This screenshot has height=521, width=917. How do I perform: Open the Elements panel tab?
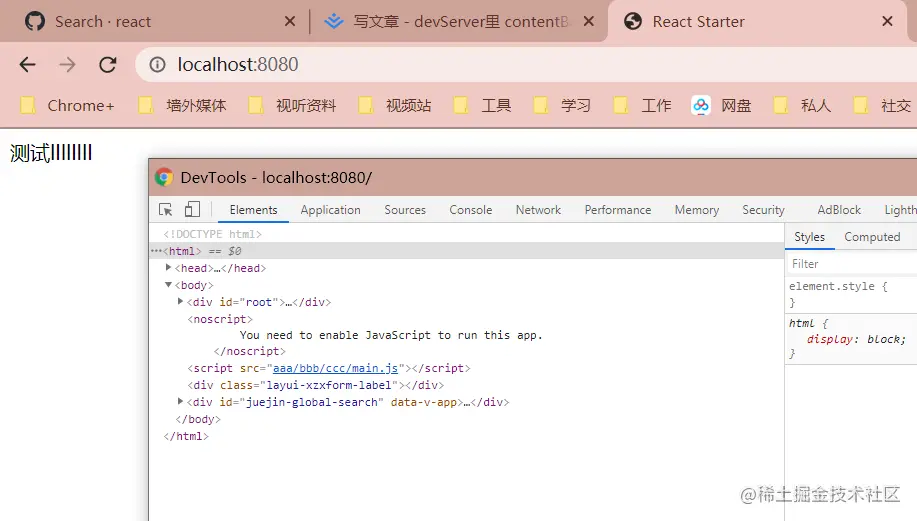[253, 210]
